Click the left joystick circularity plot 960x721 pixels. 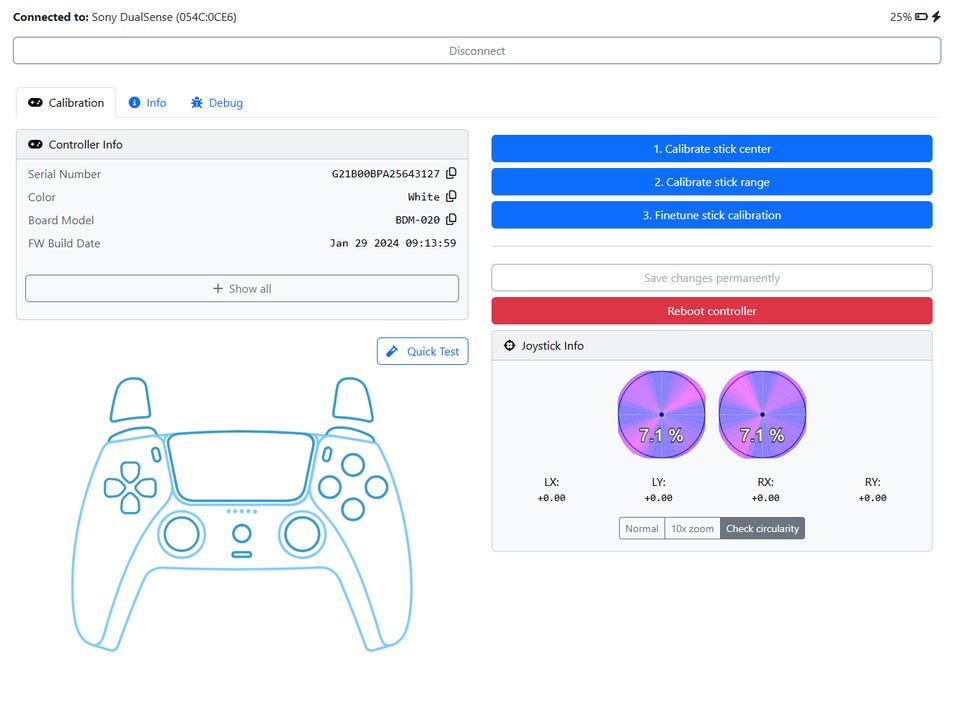point(661,414)
